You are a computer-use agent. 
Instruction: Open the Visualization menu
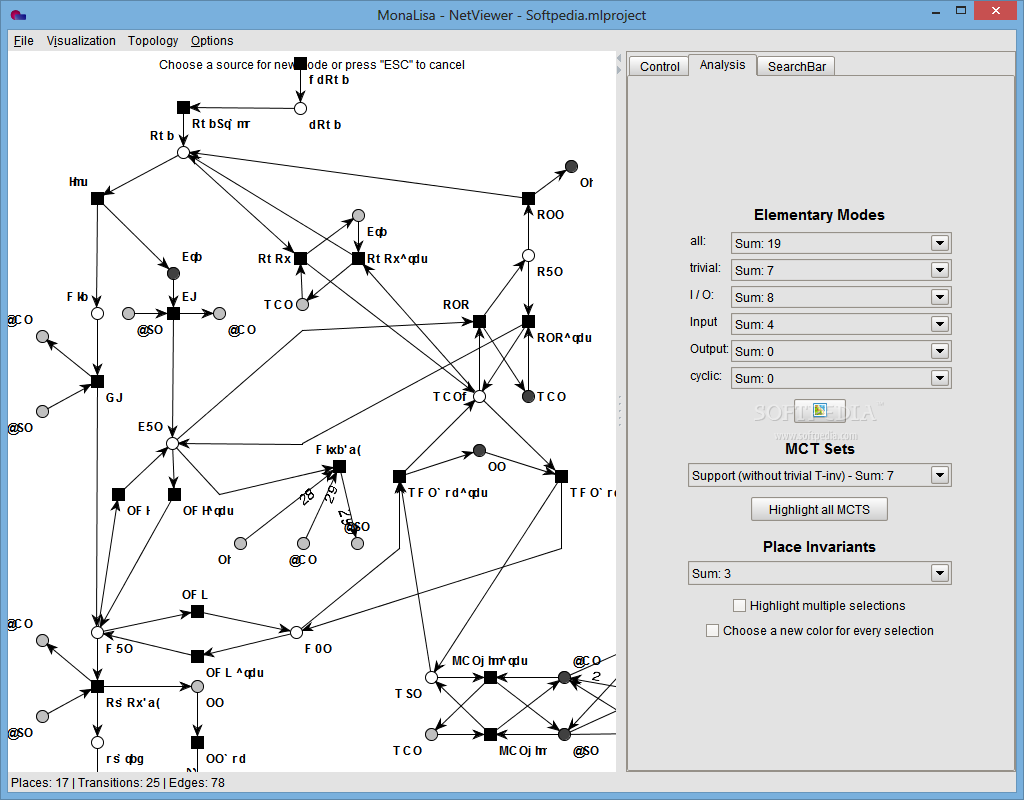pos(81,40)
